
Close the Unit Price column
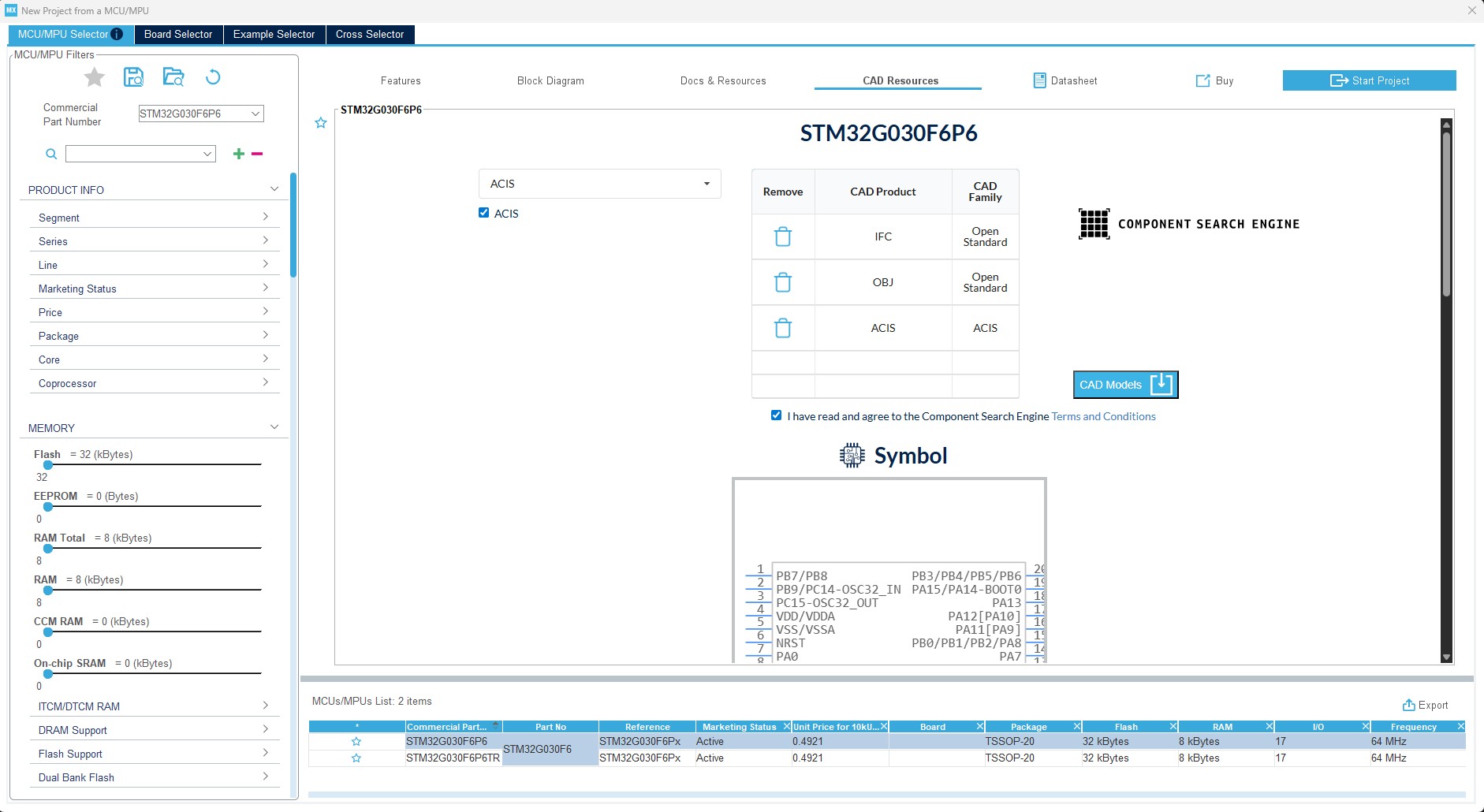[x=884, y=727]
